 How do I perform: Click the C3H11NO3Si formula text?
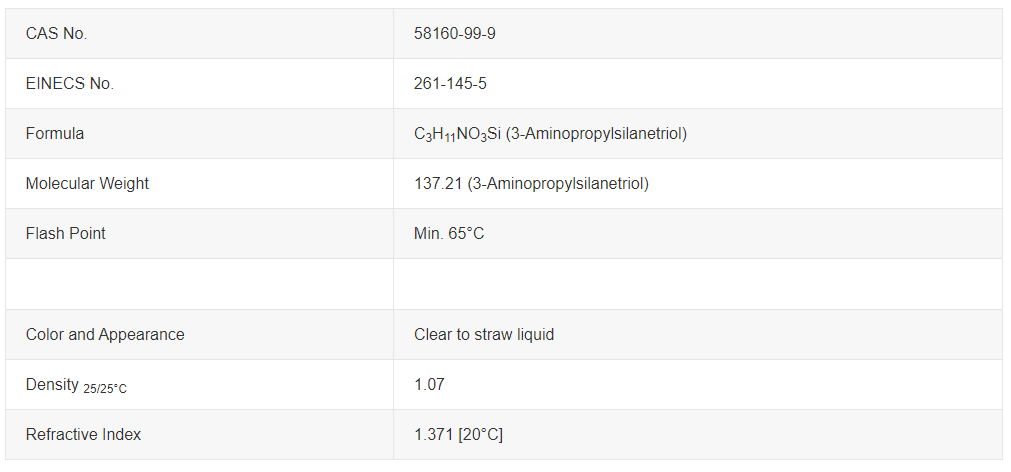pyautogui.click(x=457, y=134)
